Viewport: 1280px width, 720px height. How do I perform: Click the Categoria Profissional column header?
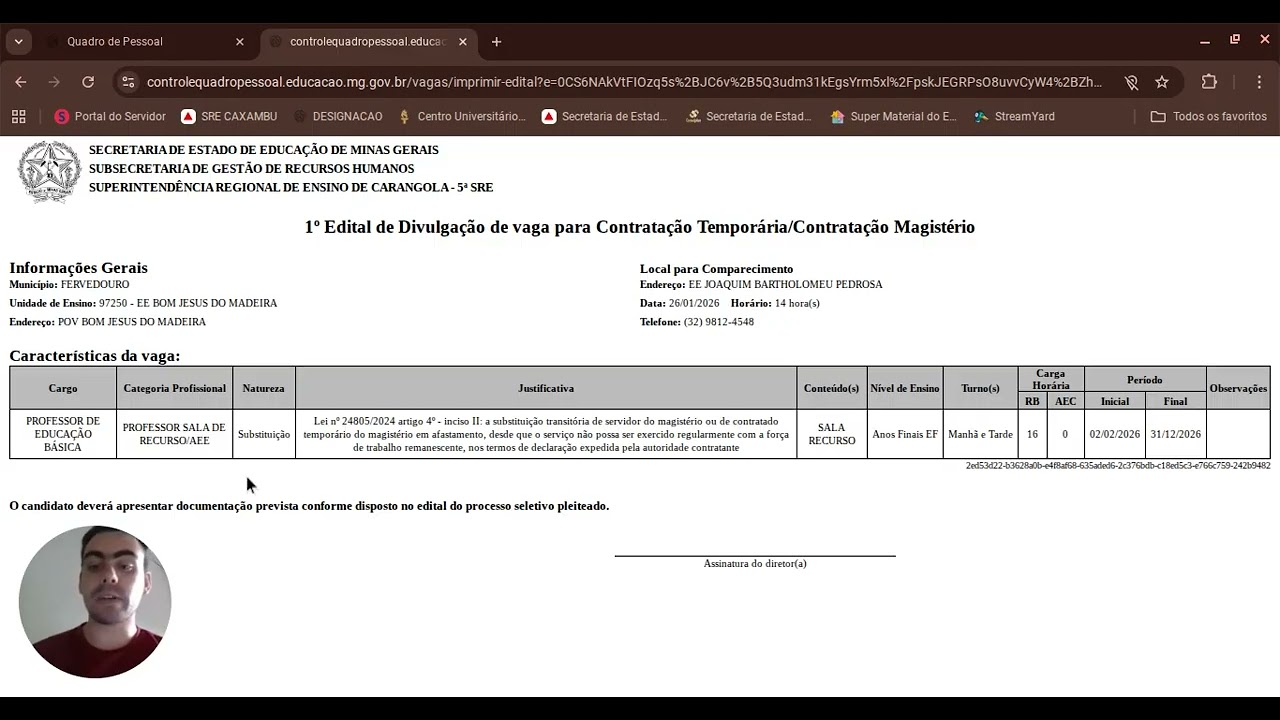(174, 388)
